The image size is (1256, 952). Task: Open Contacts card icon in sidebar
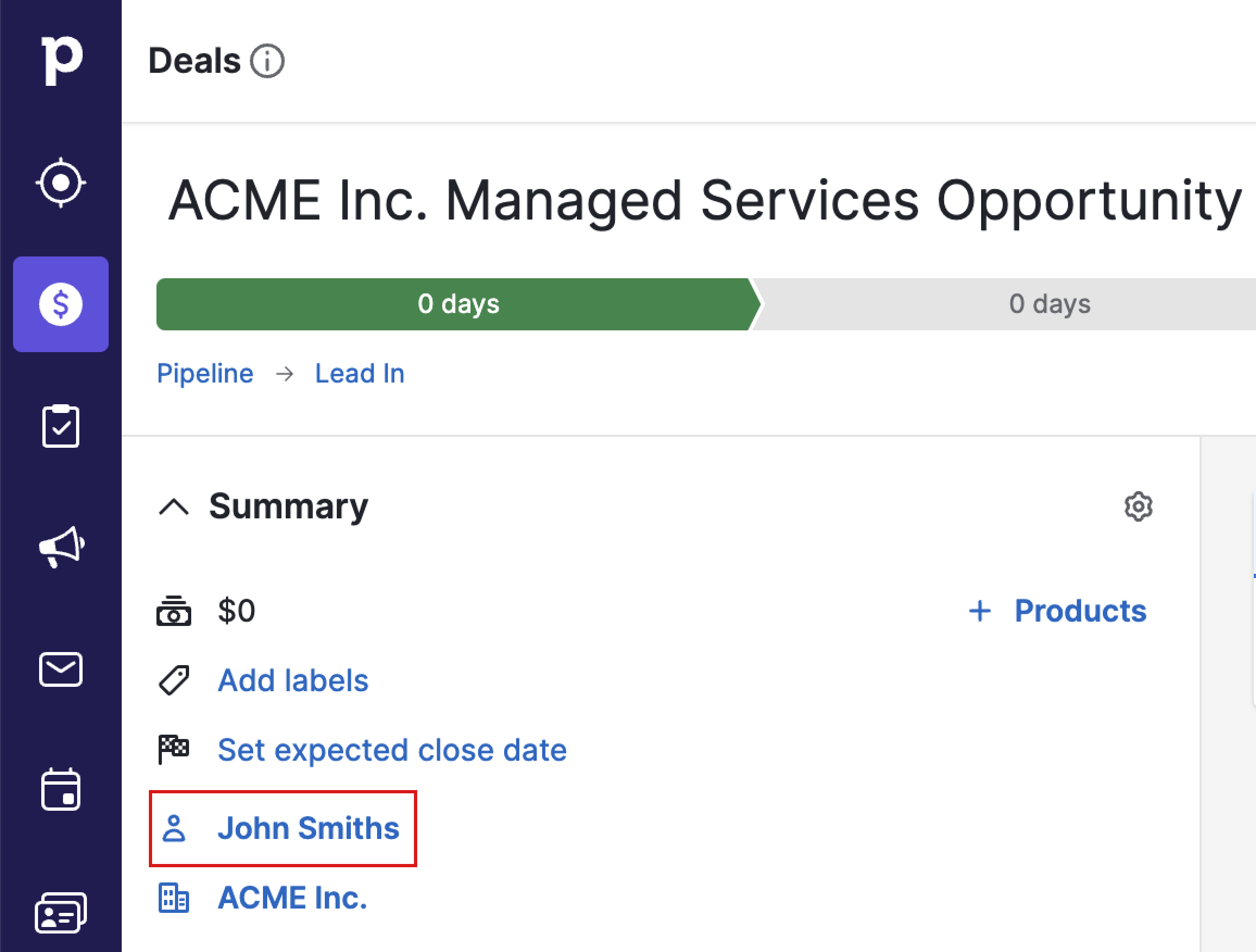[61, 913]
